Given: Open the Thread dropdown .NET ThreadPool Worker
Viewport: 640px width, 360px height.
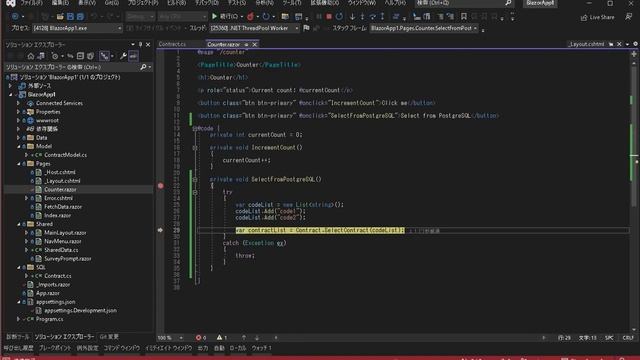Looking at the screenshot, I should [x=254, y=28].
